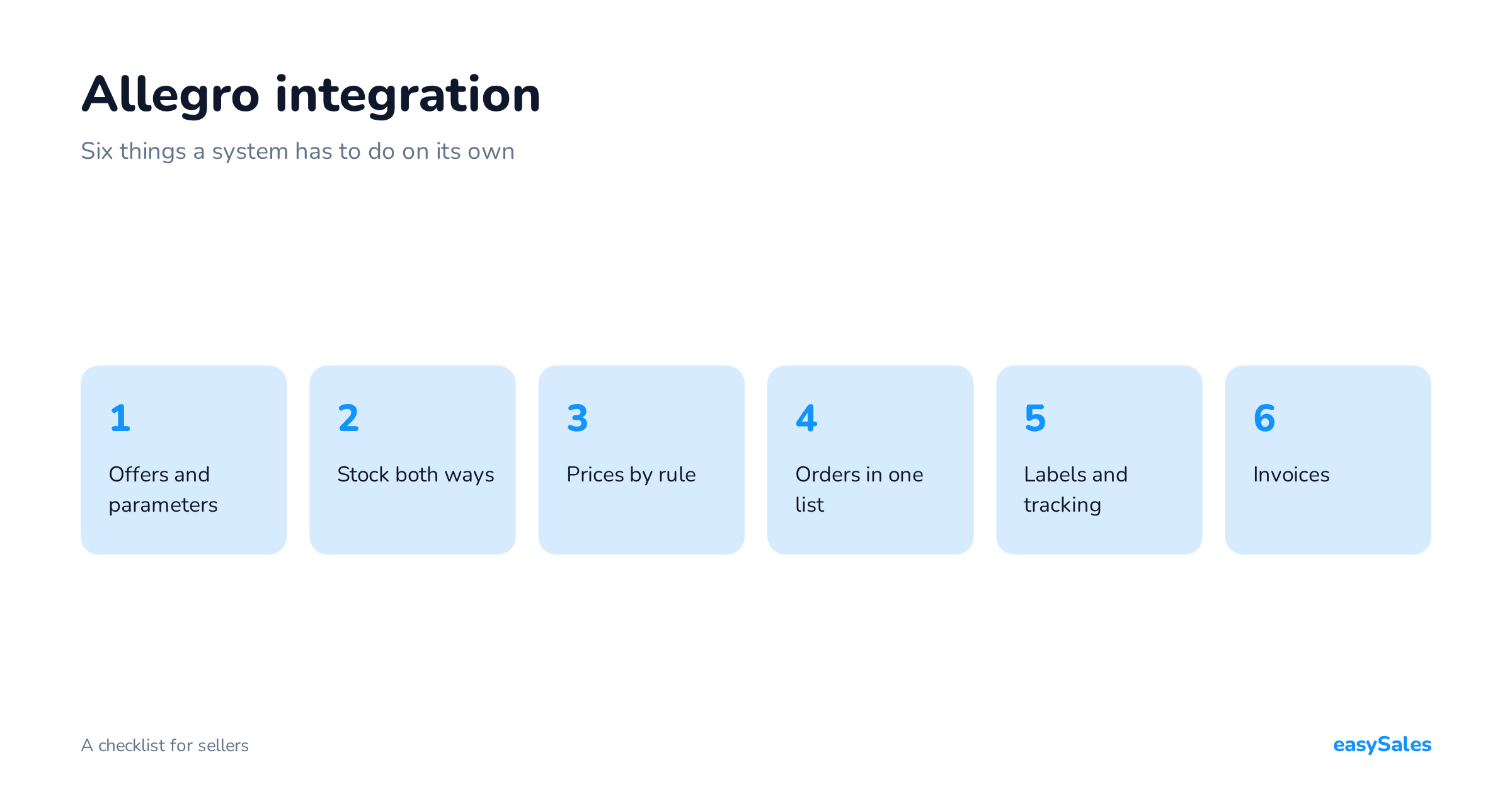Click the number 2 on the Stock card

[x=348, y=418]
